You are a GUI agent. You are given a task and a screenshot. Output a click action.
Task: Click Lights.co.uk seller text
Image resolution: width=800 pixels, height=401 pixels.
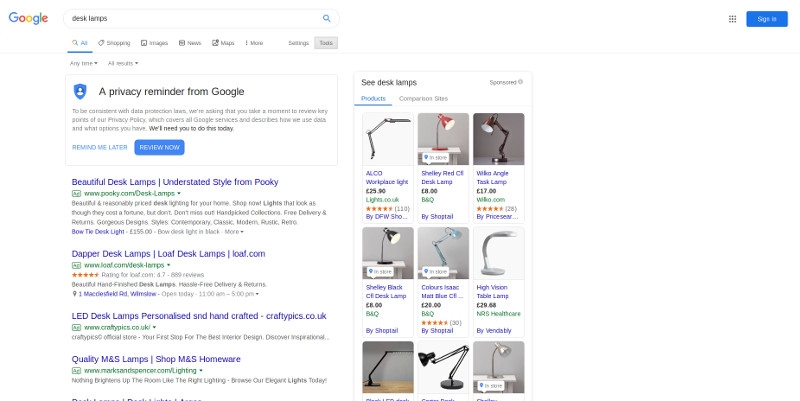[382, 199]
